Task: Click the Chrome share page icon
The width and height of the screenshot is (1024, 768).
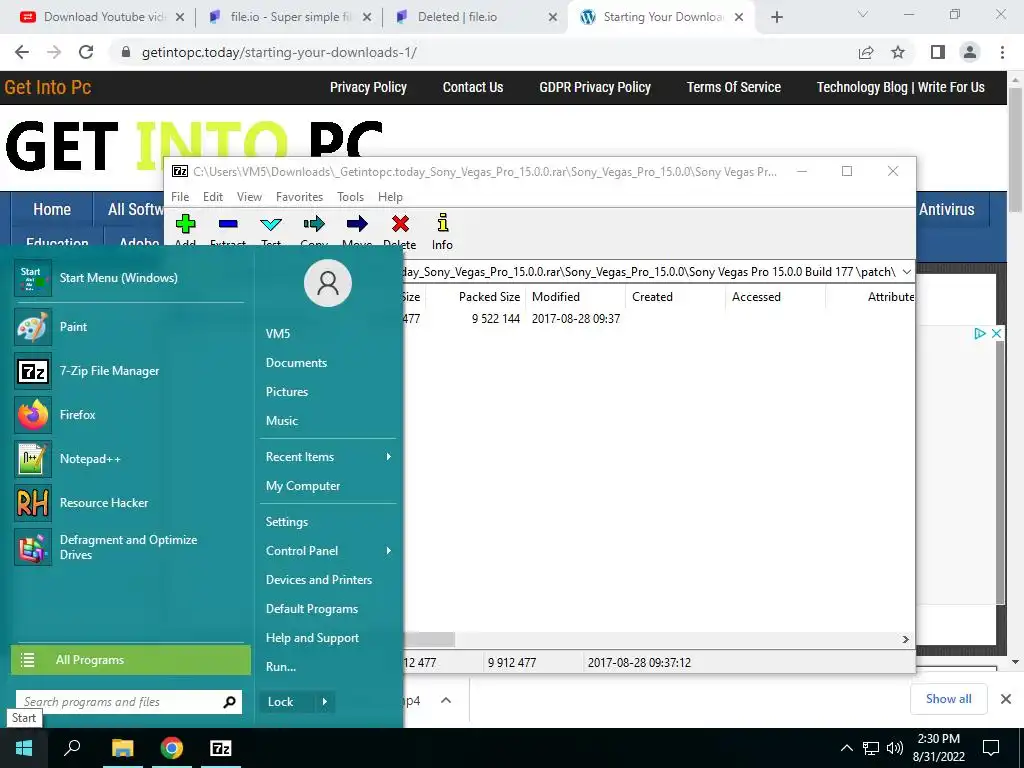Action: pos(866,52)
